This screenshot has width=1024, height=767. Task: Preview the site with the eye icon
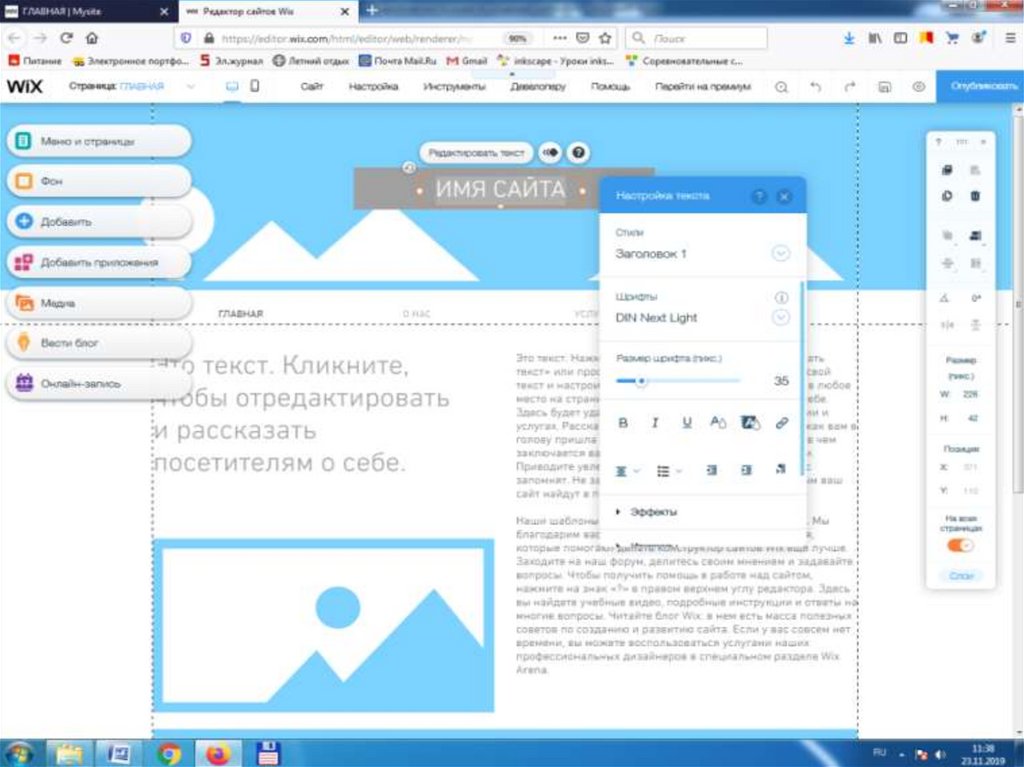[x=918, y=87]
